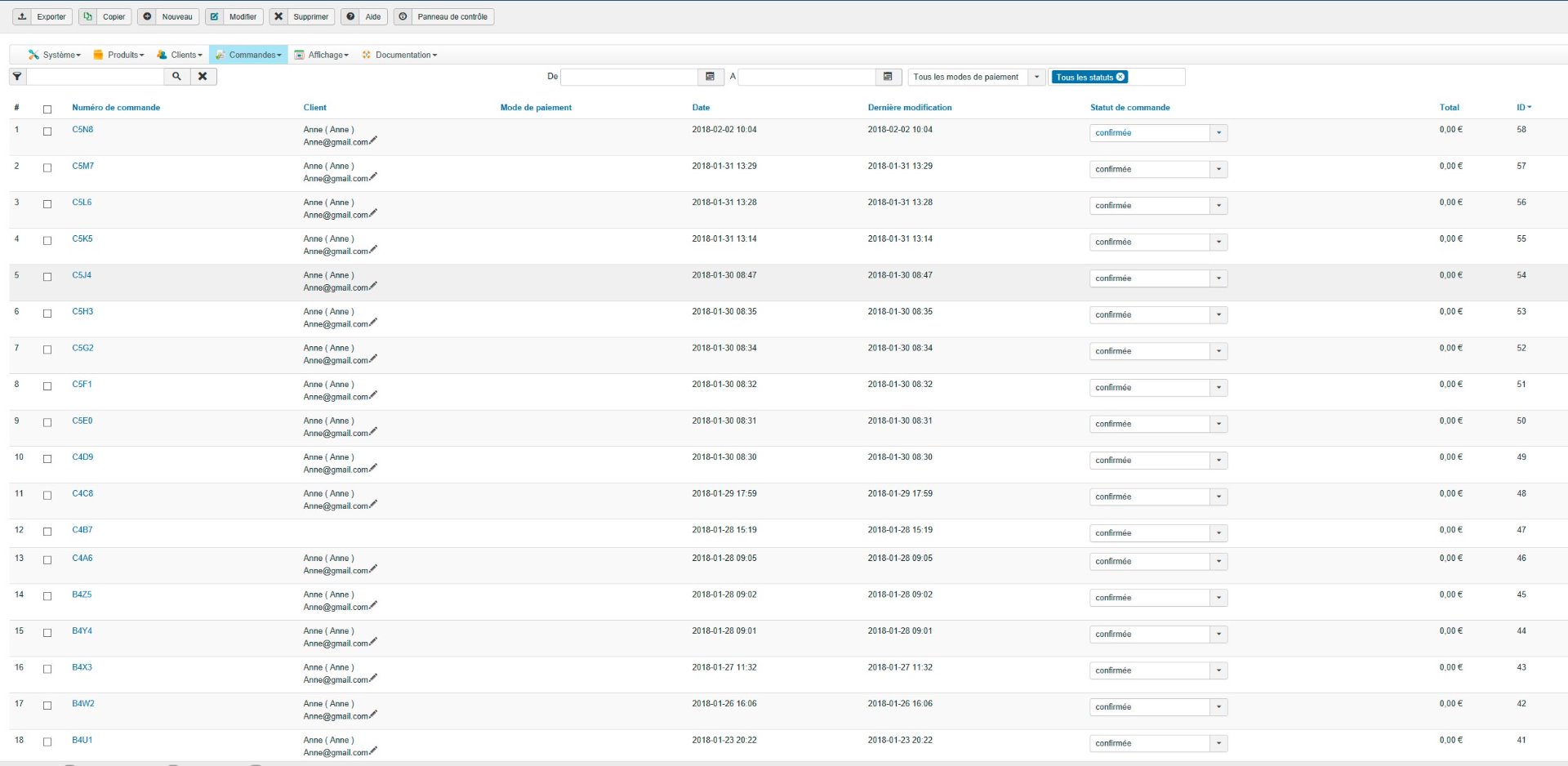
Task: Edit customer for order C5G2 pencil icon
Action: pos(373,359)
